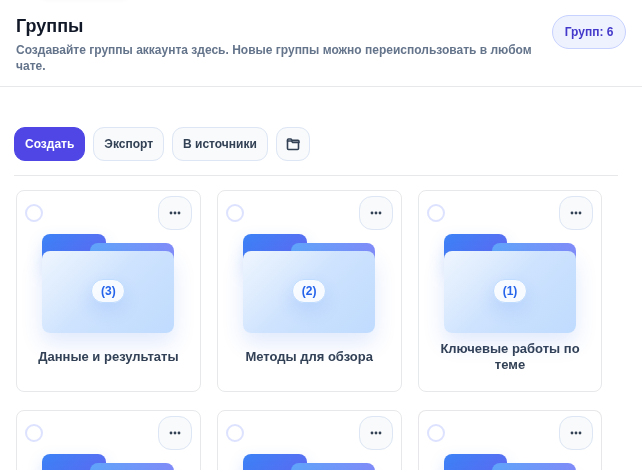Select the Ключевые работы по теме checkbox
The height and width of the screenshot is (470, 642).
click(x=436, y=213)
